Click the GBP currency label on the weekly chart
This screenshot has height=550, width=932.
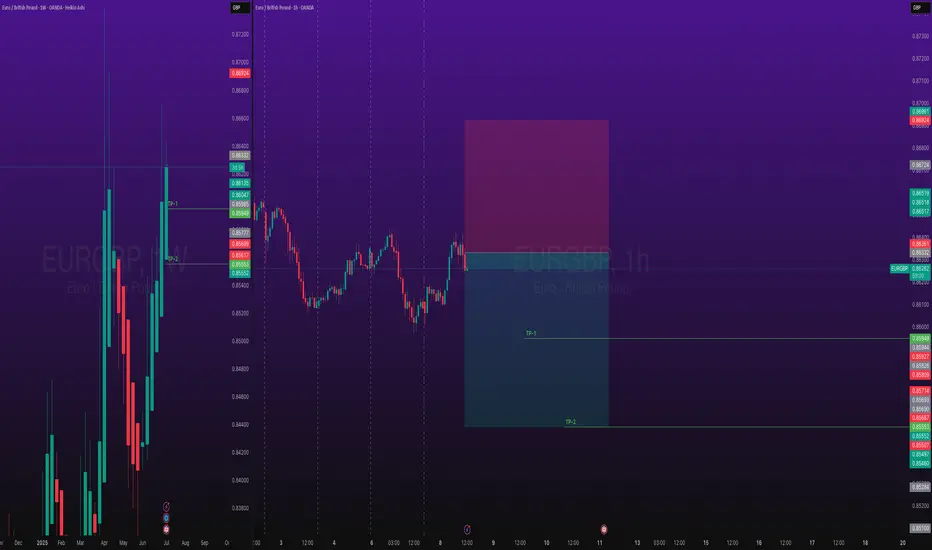(240, 8)
